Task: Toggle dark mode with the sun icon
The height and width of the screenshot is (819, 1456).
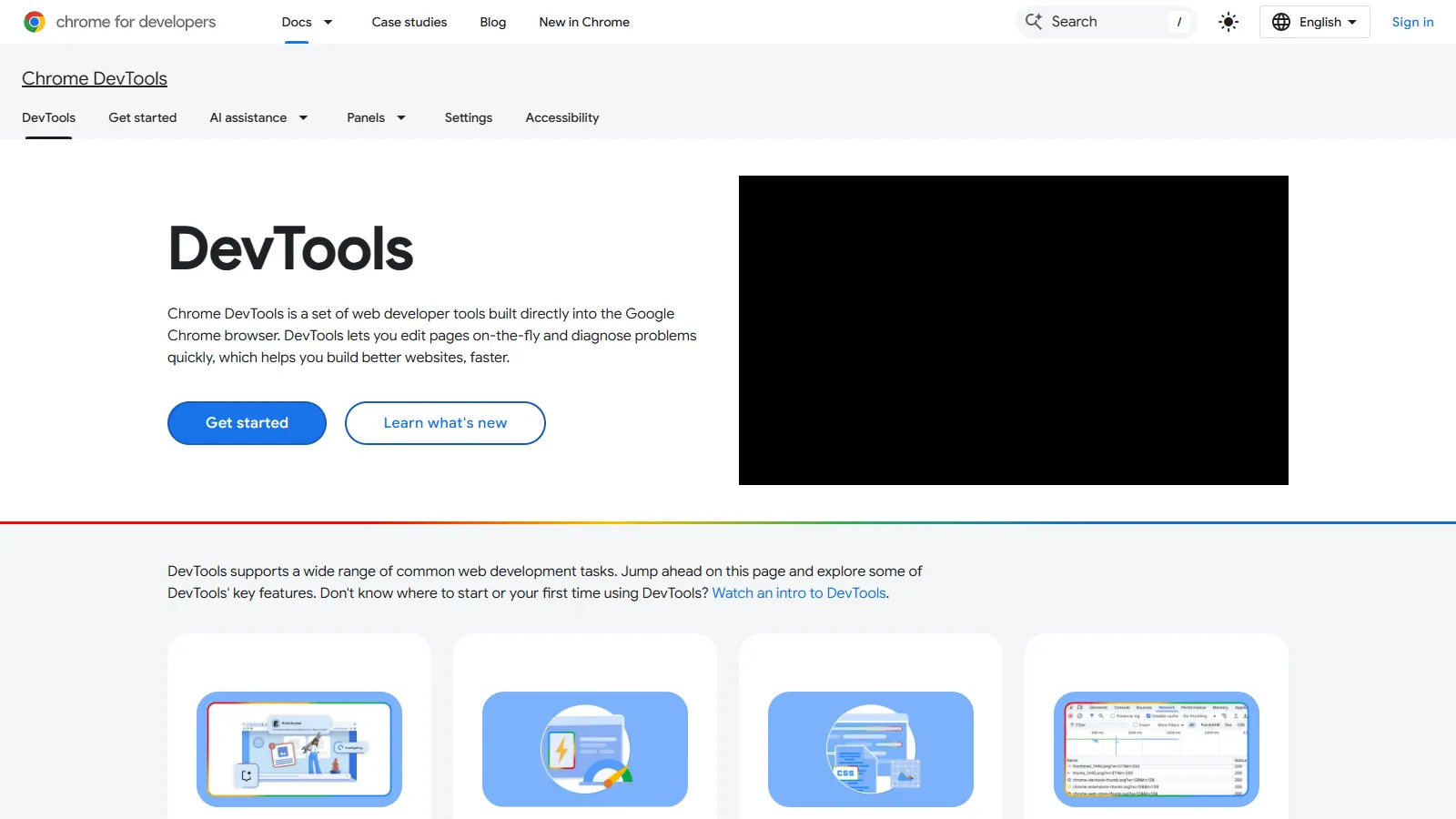Action: 1228,21
